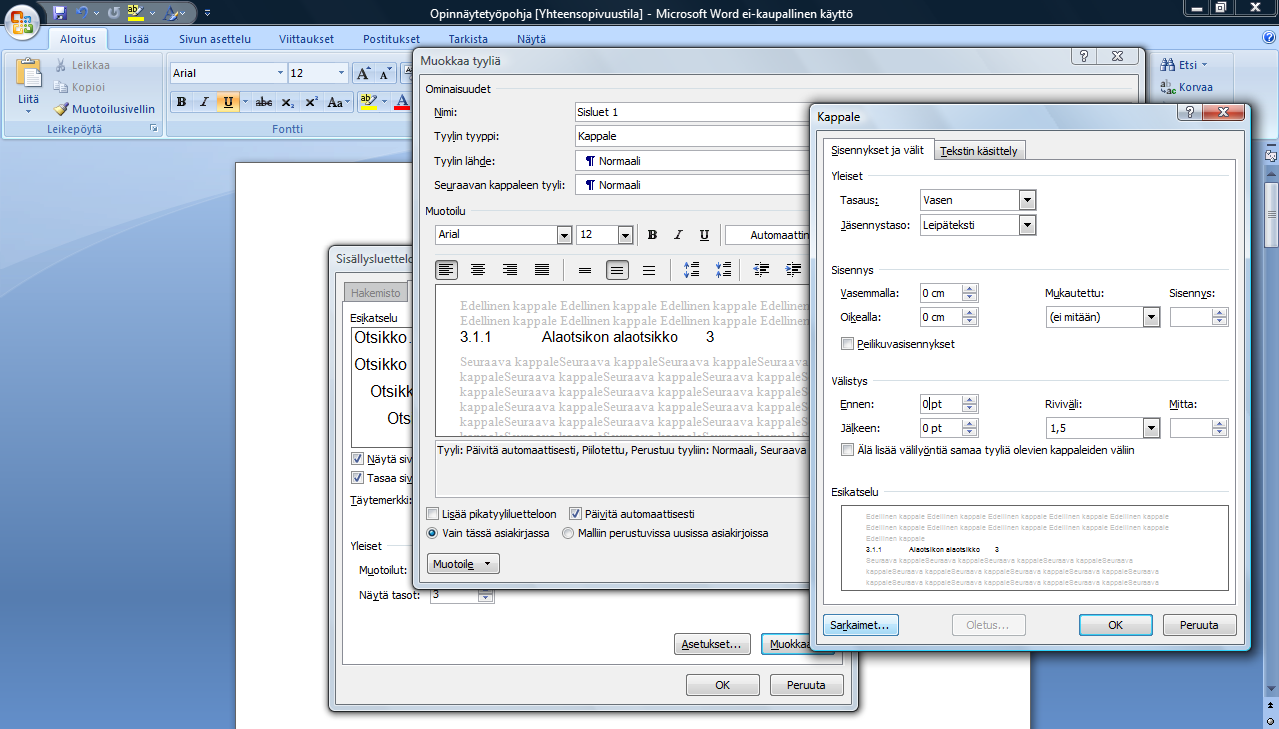1279x729 pixels.
Task: Click the yellow text highlight icon in ribbon
Action: pyautogui.click(x=367, y=102)
